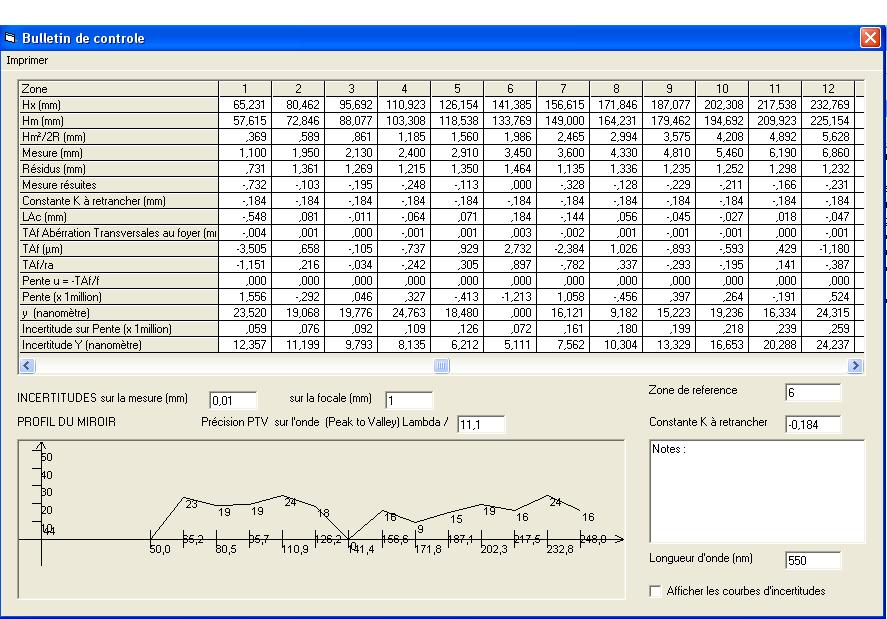Select the TAf (µm) row header
This screenshot has width=887, height=619.
coord(119,248)
